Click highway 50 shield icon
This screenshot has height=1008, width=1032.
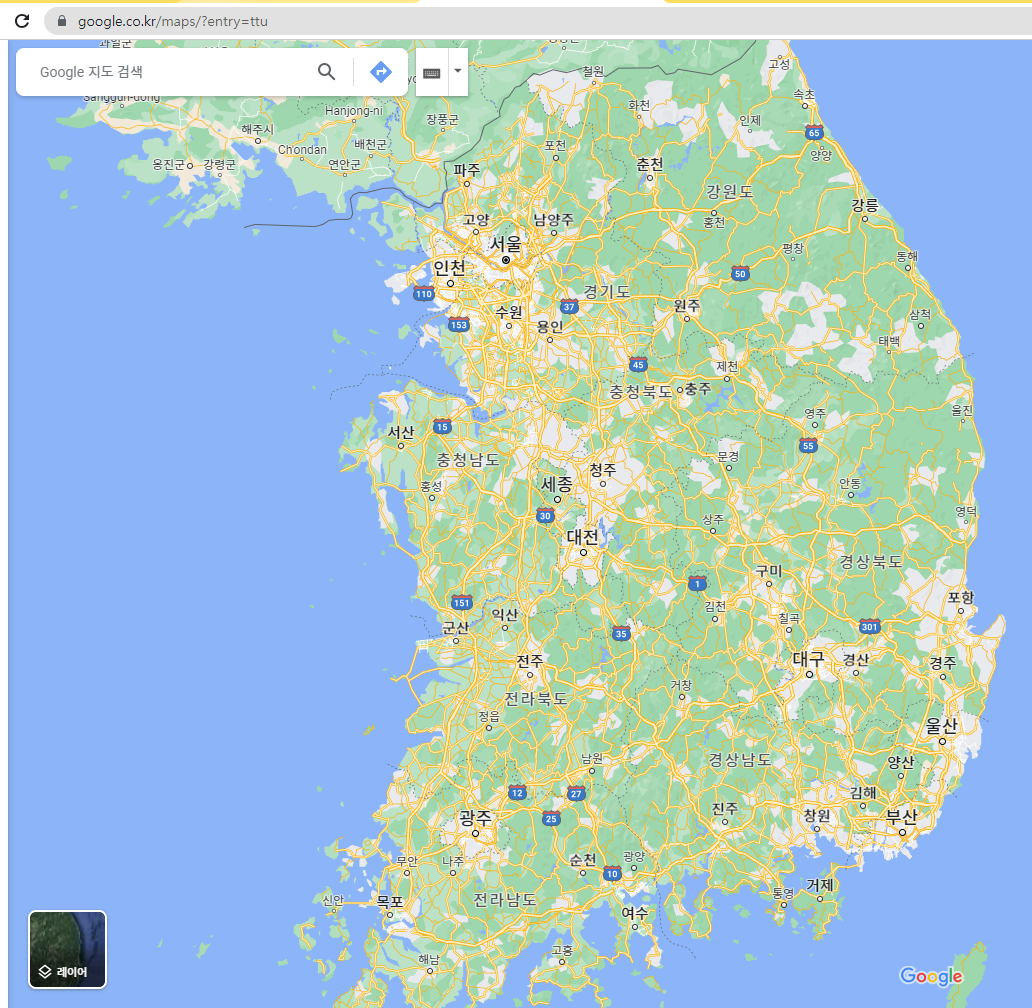740,273
